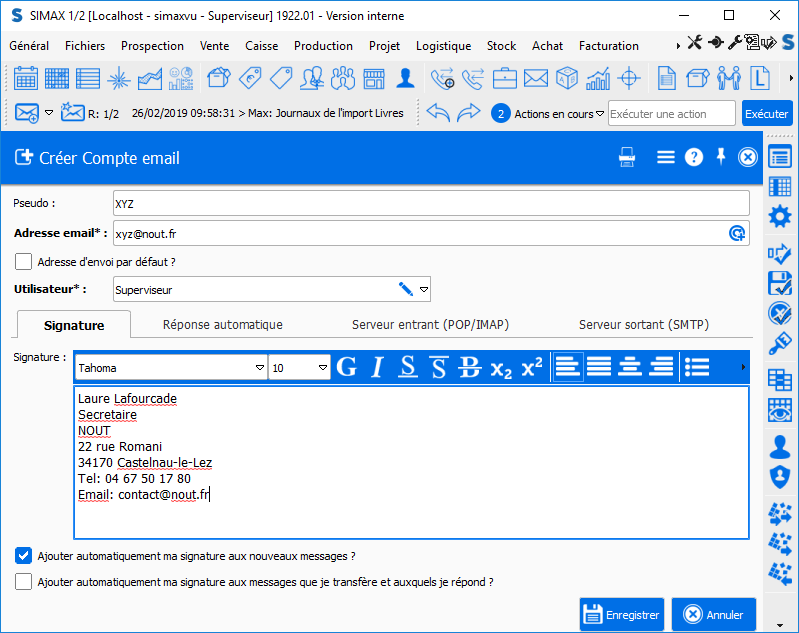Check signature for forwarded and replied messages
The width and height of the screenshot is (799, 633).
click(x=24, y=582)
